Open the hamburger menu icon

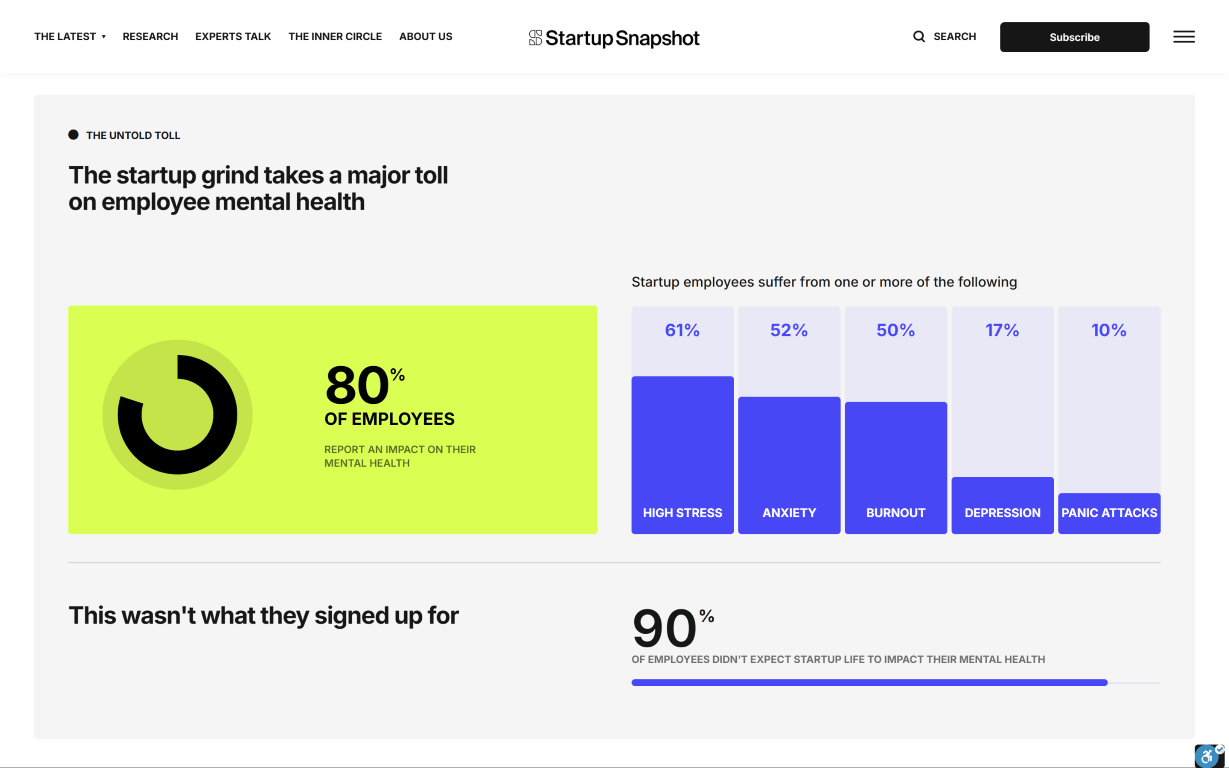[1184, 36]
